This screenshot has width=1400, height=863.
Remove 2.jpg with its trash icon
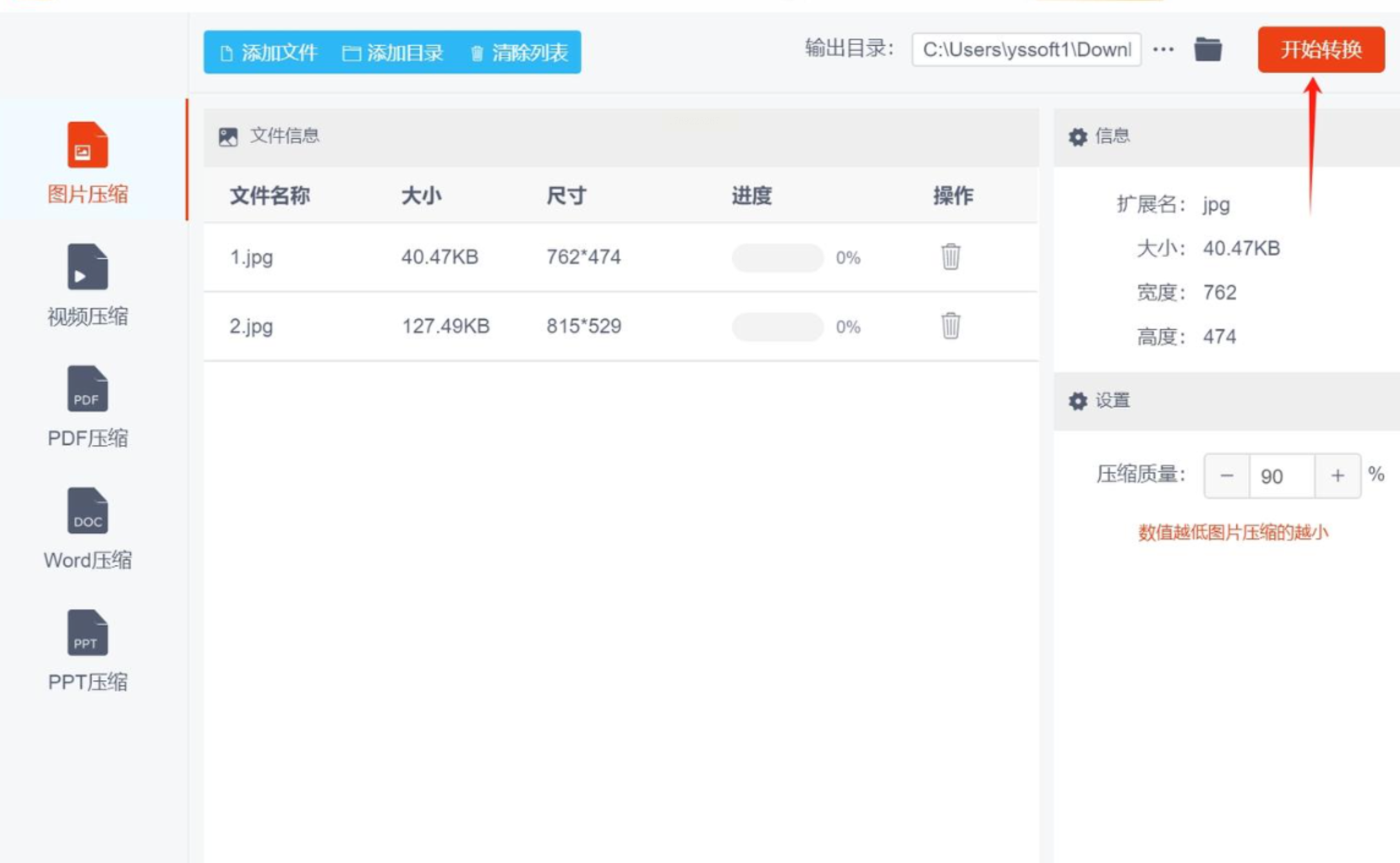951,326
